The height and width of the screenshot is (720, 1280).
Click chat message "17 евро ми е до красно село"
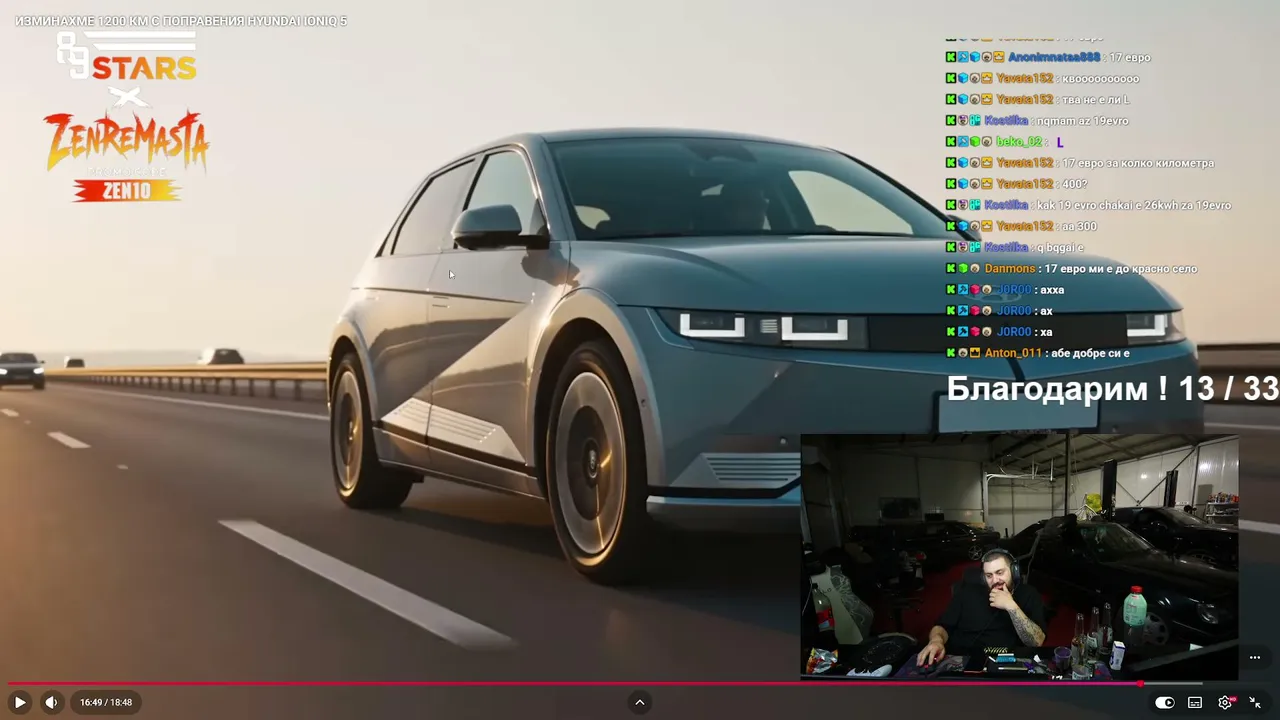click(x=1121, y=268)
